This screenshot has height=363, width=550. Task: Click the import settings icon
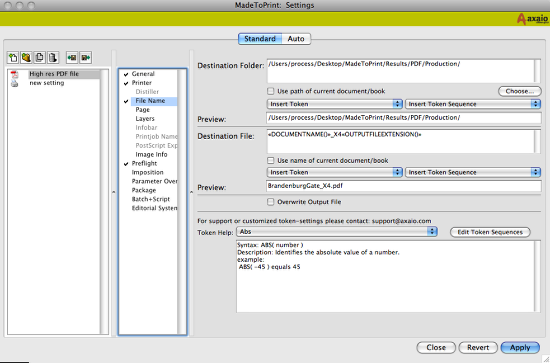[x=72, y=58]
